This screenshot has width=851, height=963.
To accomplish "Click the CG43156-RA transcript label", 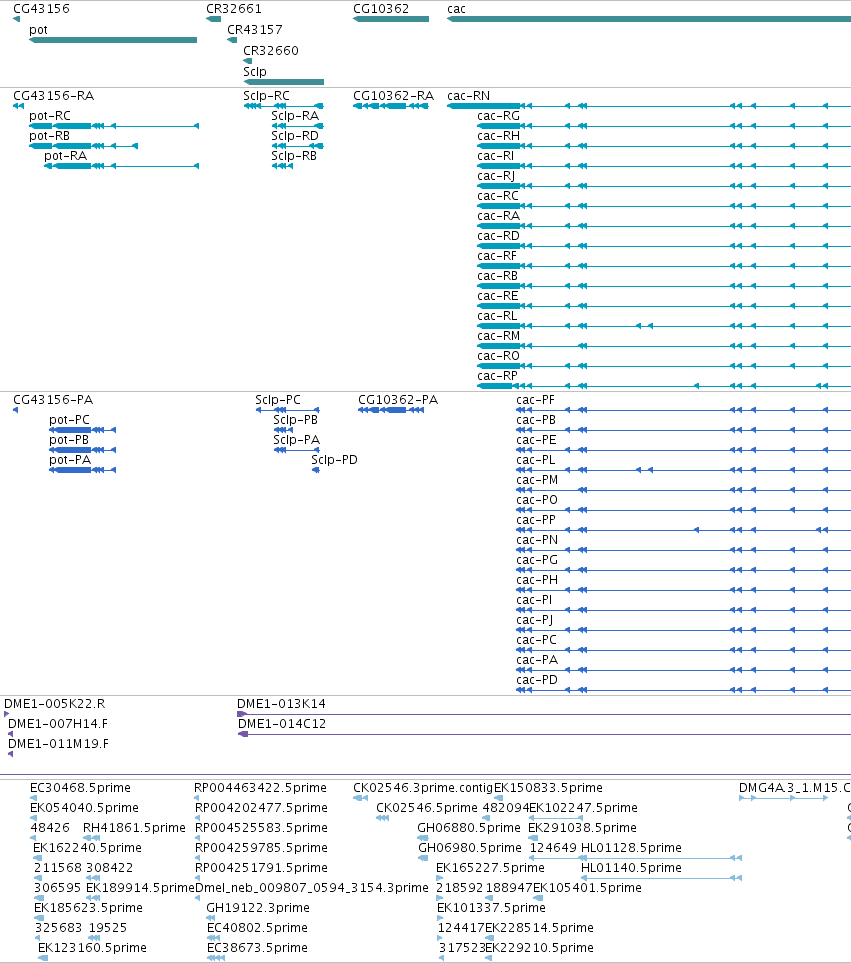I will [x=53, y=96].
